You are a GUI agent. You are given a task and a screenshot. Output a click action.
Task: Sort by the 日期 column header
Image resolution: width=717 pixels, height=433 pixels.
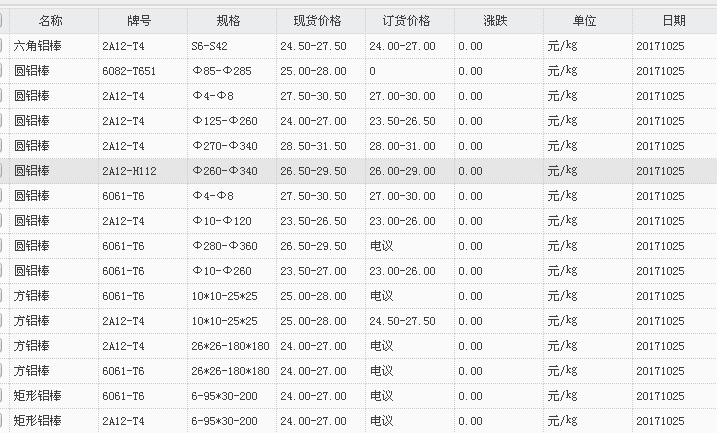pos(674,20)
